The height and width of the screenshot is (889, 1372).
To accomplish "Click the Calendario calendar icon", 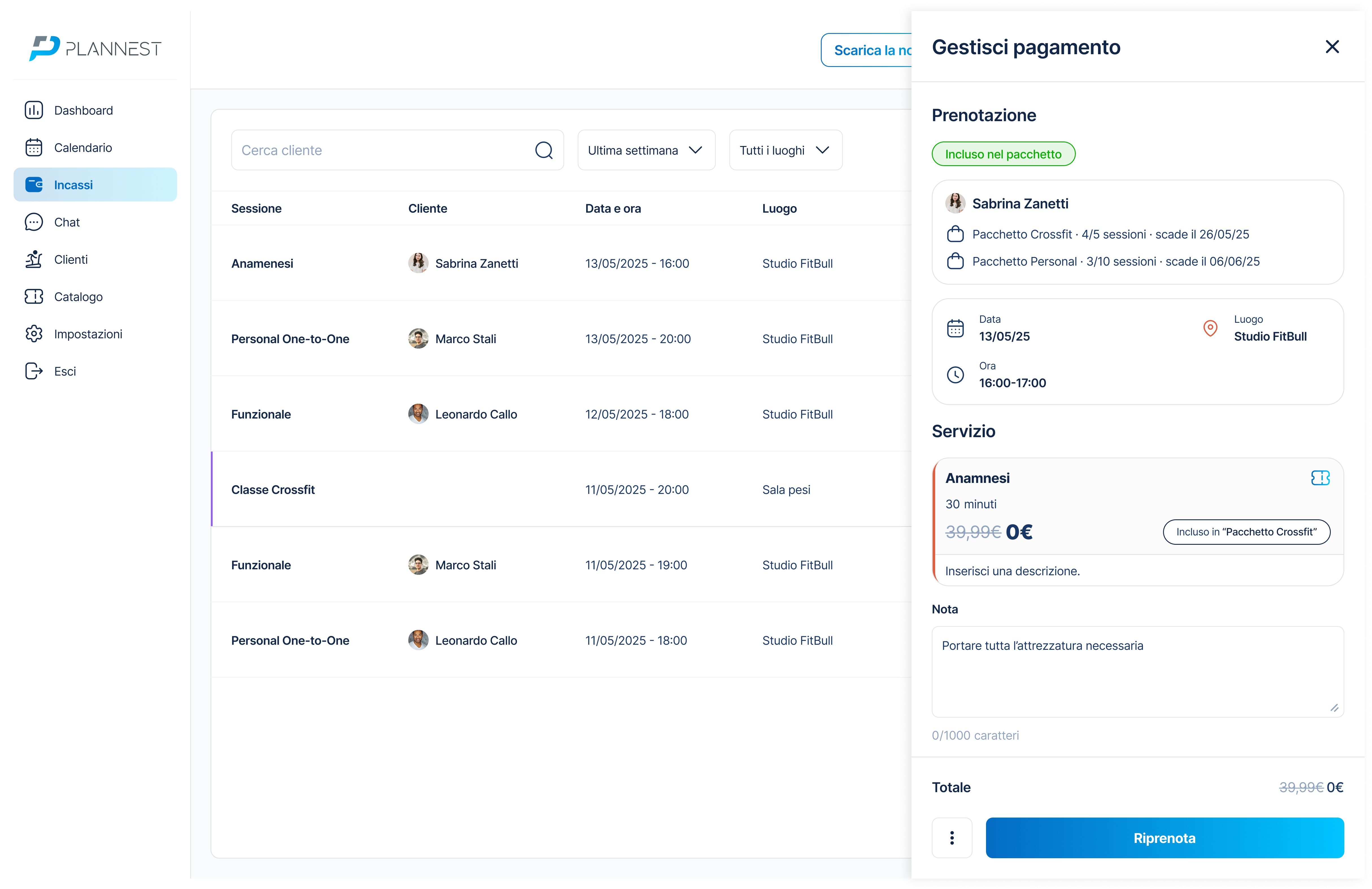I will tap(34, 148).
